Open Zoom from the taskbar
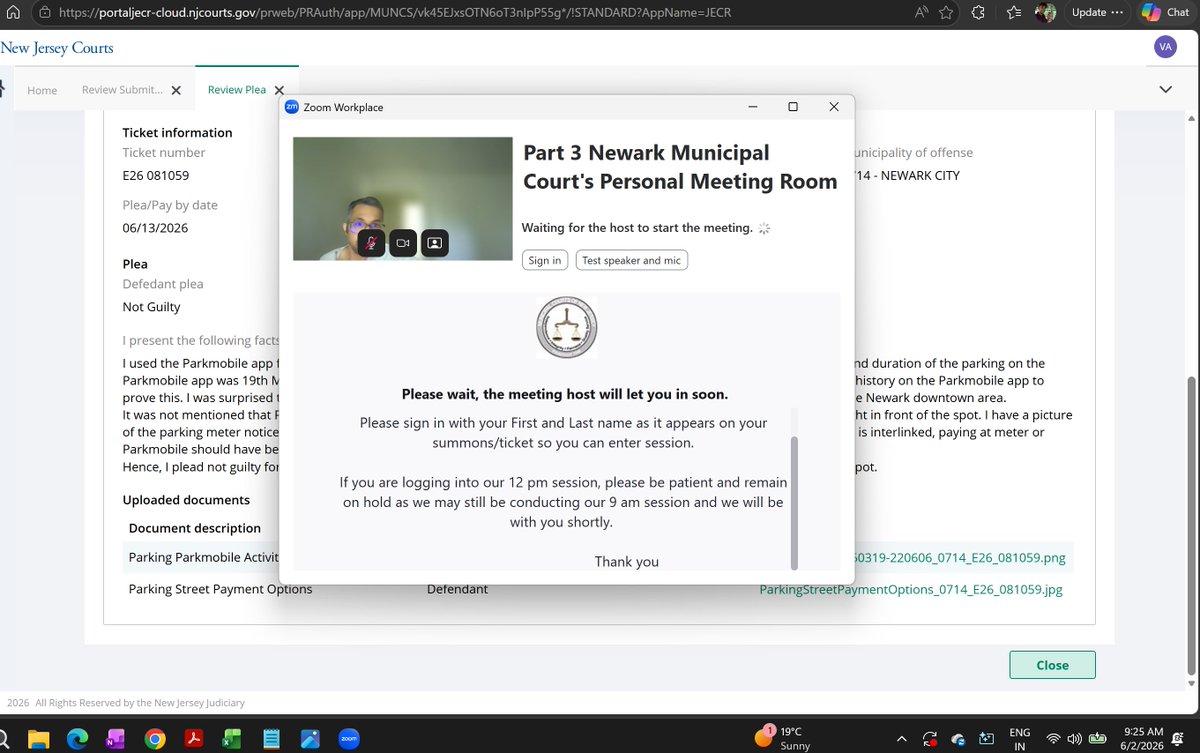Image resolution: width=1200 pixels, height=753 pixels. click(x=349, y=740)
